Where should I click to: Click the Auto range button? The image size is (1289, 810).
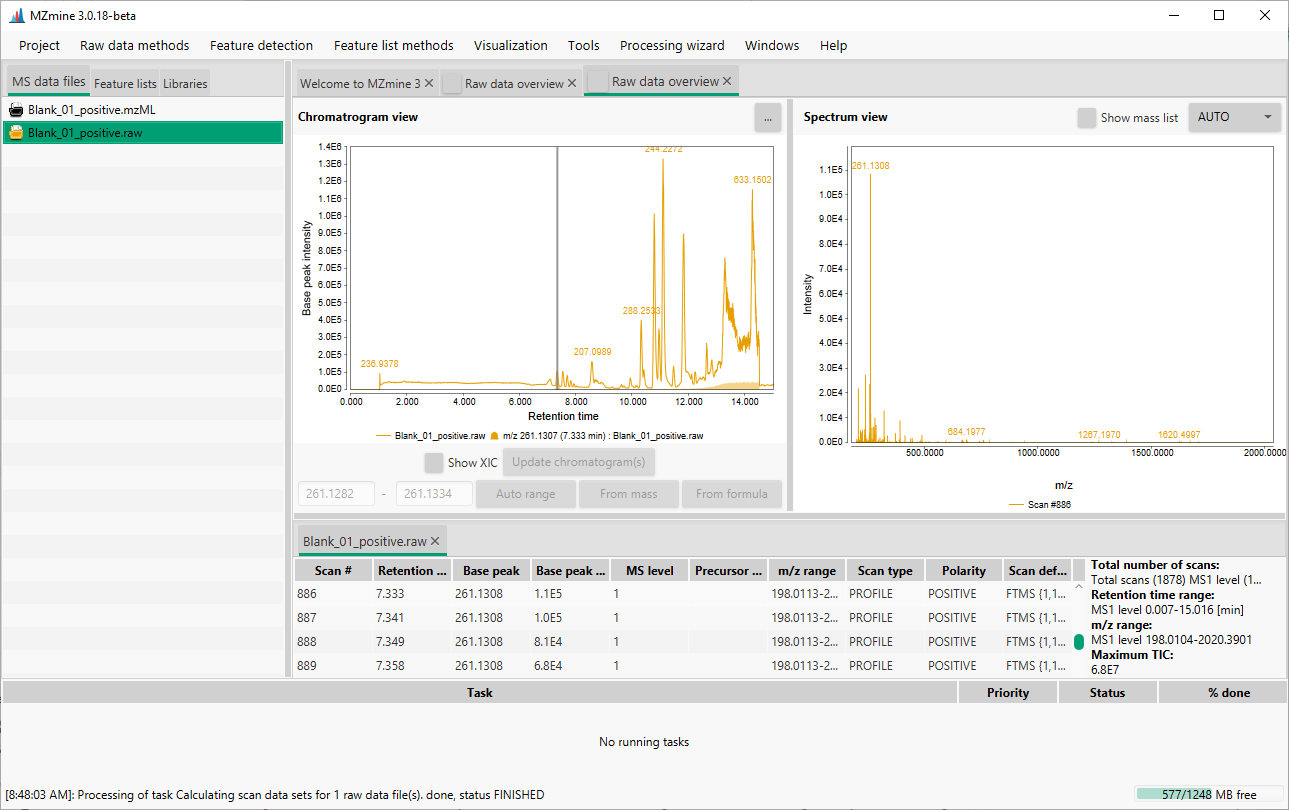[525, 493]
